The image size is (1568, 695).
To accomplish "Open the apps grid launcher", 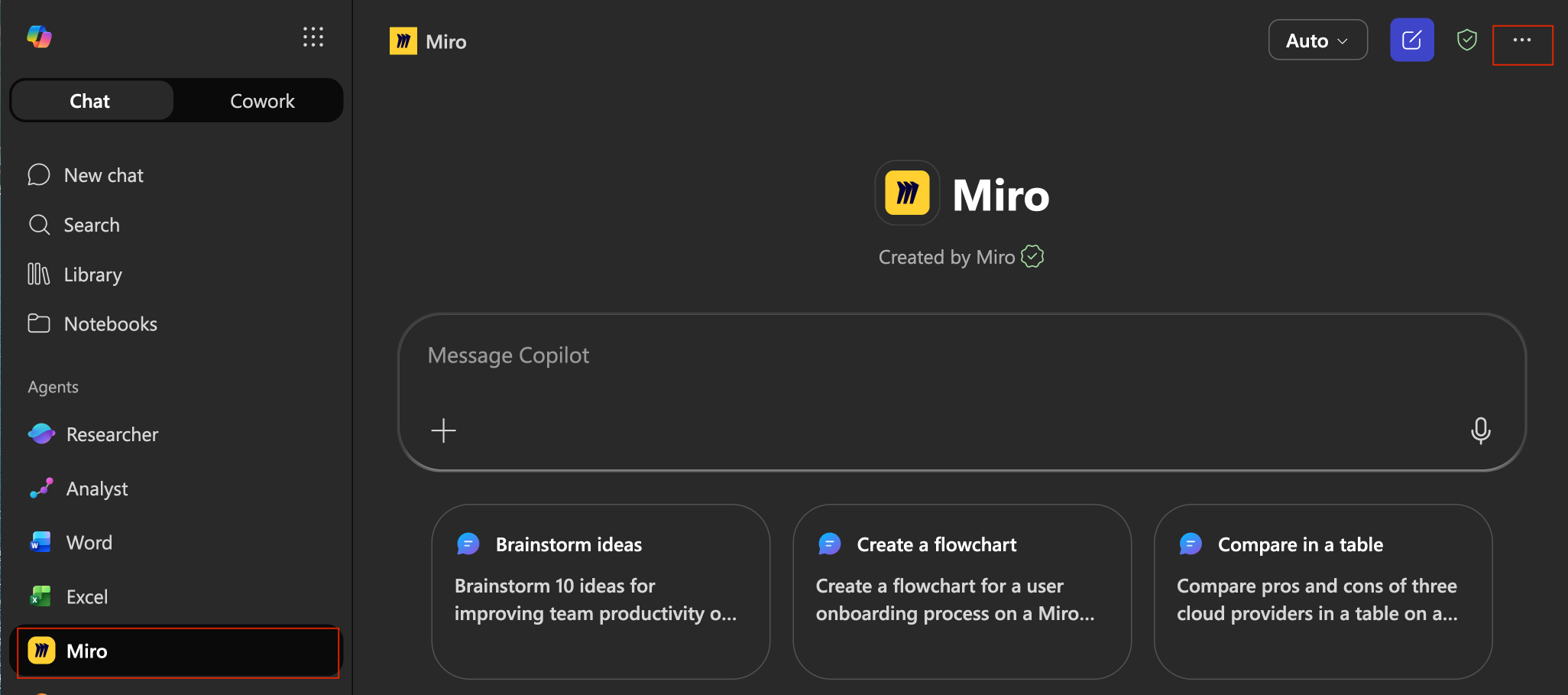I will [313, 37].
